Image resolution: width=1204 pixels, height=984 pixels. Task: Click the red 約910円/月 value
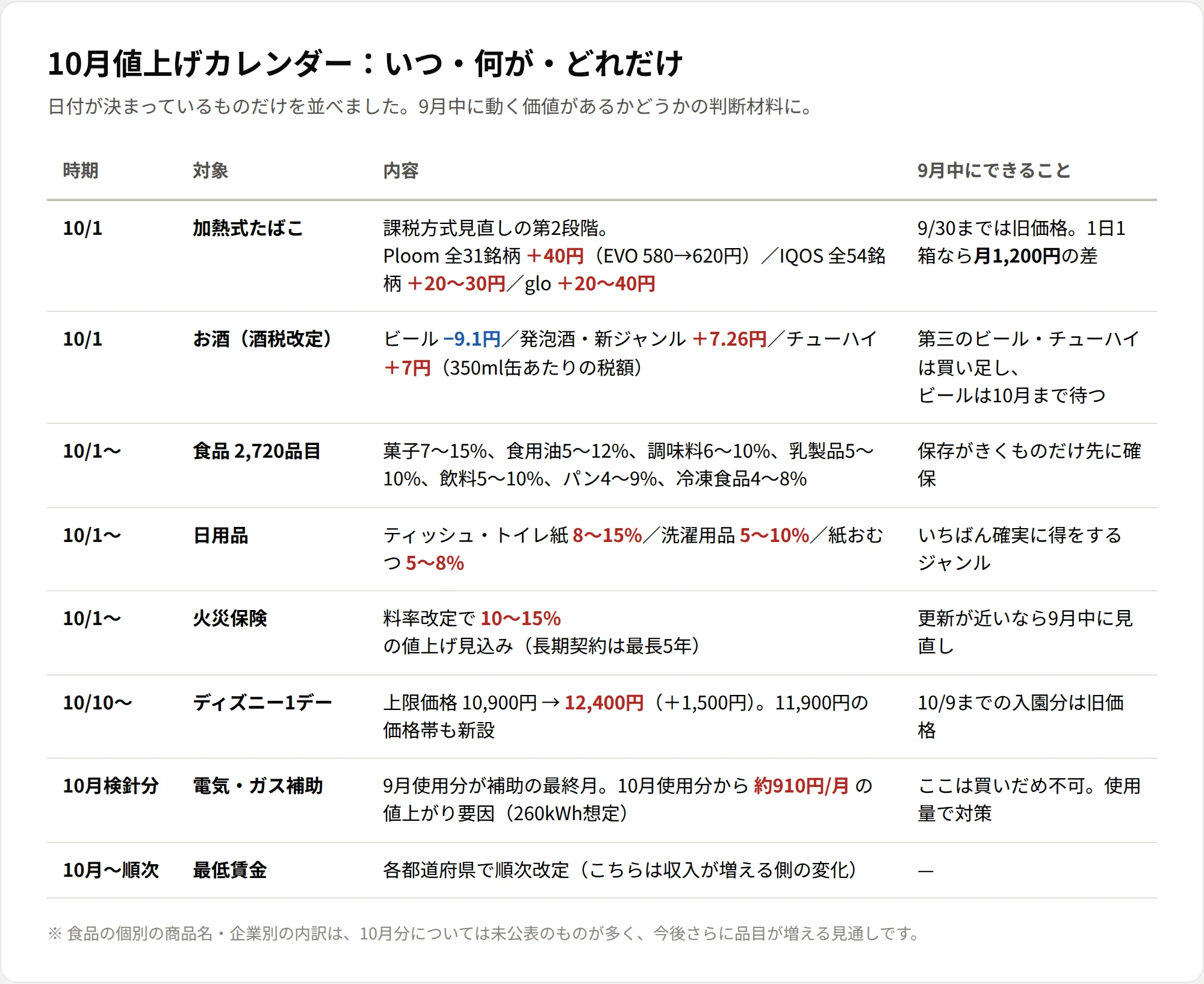[x=801, y=786]
